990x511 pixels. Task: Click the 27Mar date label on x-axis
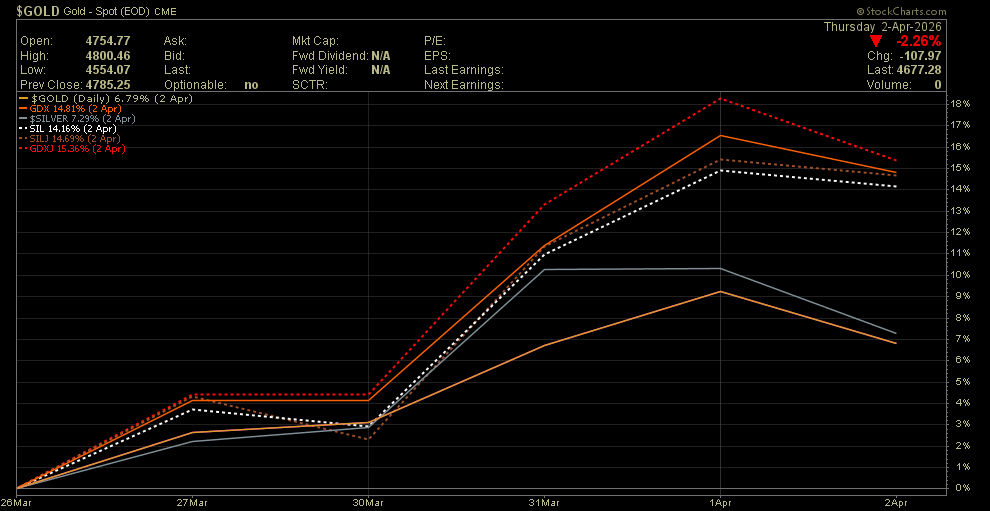[x=191, y=501]
